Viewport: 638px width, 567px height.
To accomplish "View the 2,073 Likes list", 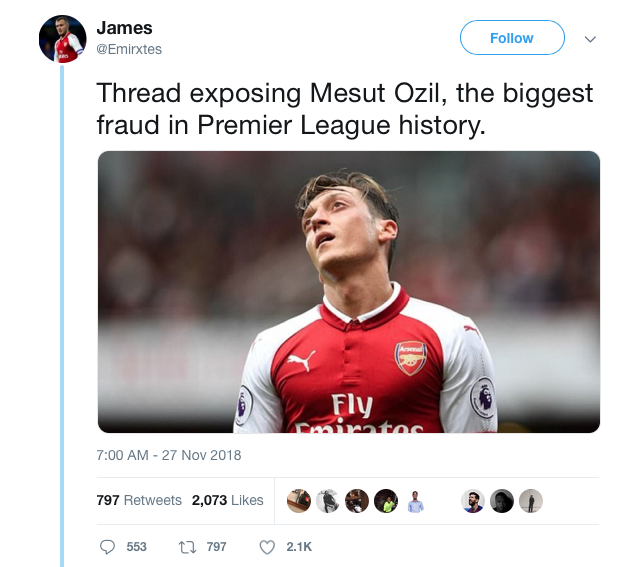I will [x=228, y=500].
